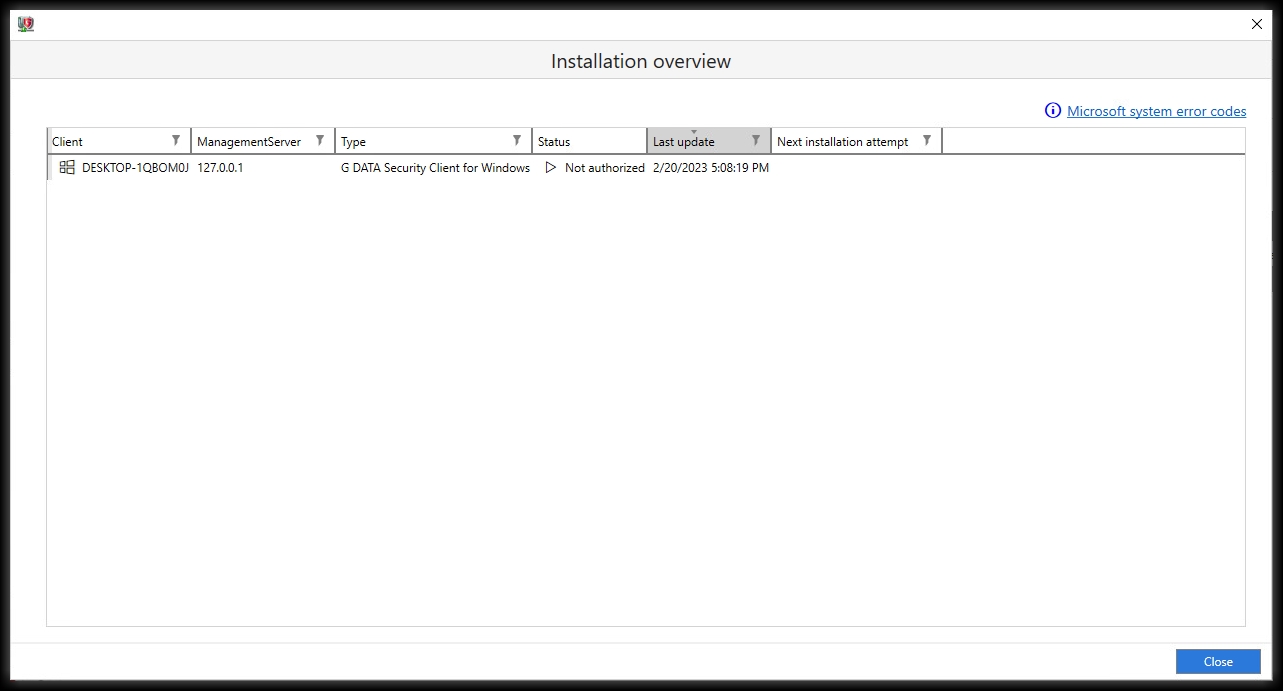This screenshot has height=691, width=1283.
Task: Click the info icon beside error codes link
Action: point(1052,111)
